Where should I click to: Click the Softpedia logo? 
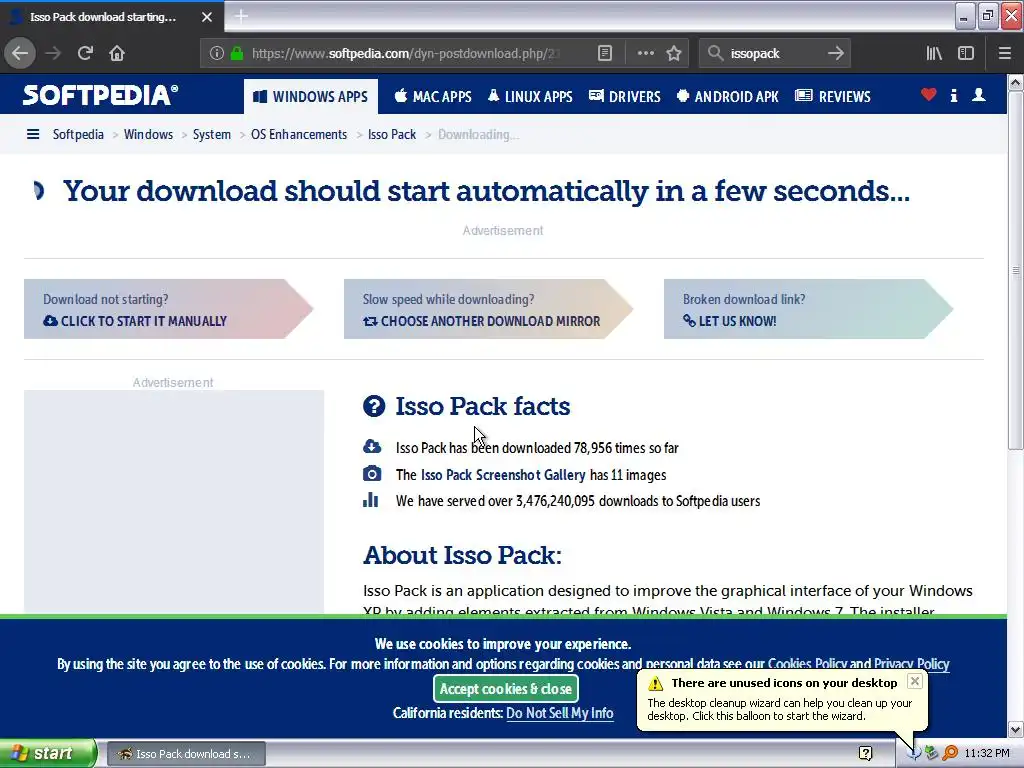coord(100,95)
